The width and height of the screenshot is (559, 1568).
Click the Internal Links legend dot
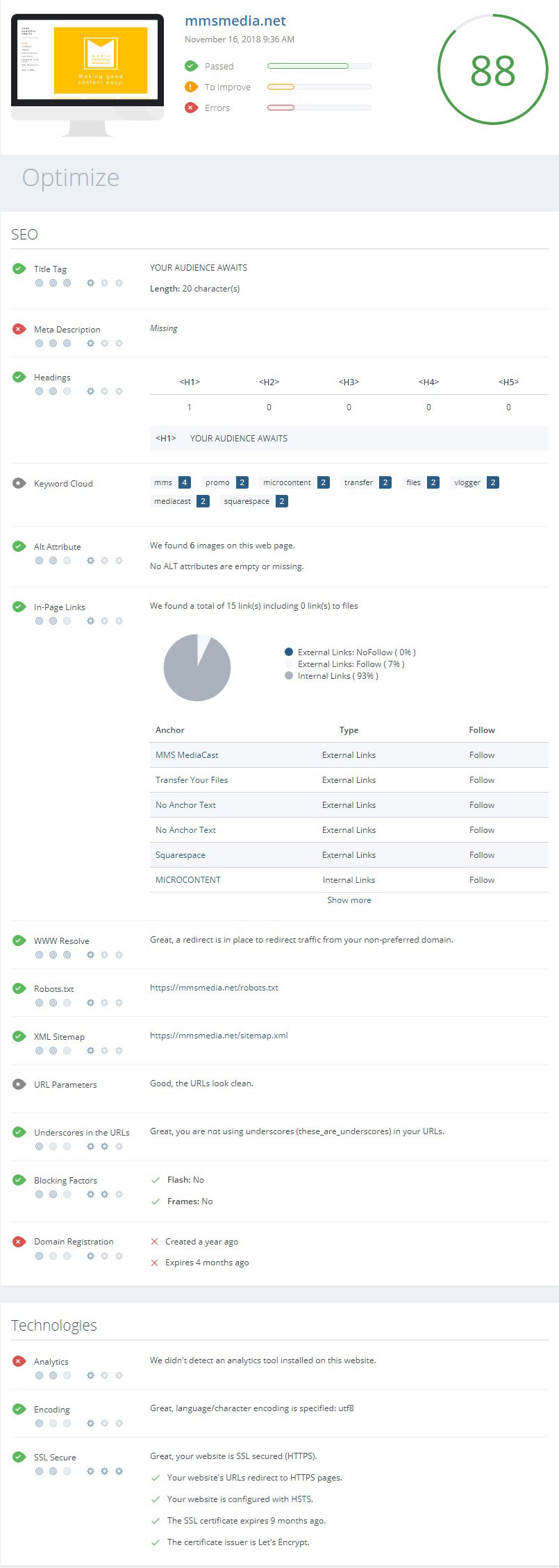coord(289,675)
